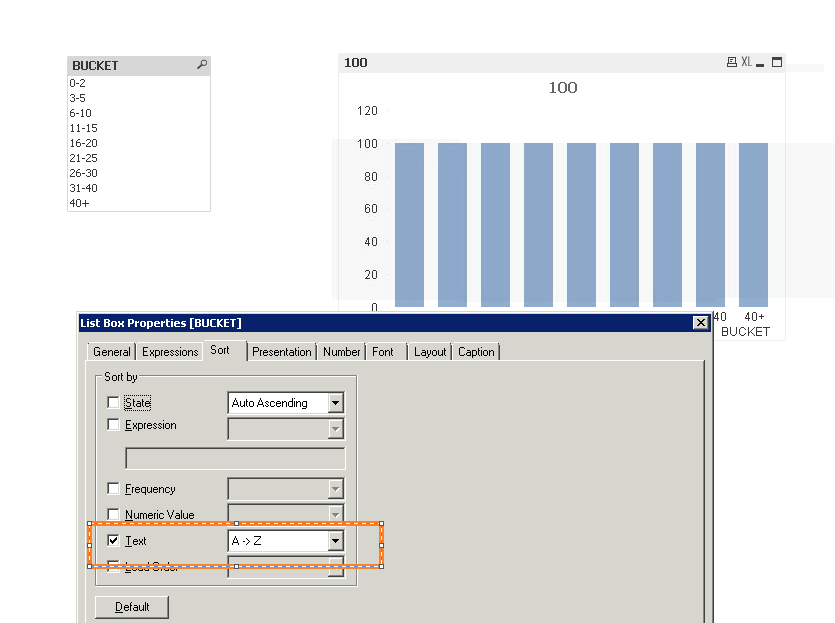Select 6-10 in BUCKET list
Image resolution: width=835 pixels, height=623 pixels.
point(138,113)
